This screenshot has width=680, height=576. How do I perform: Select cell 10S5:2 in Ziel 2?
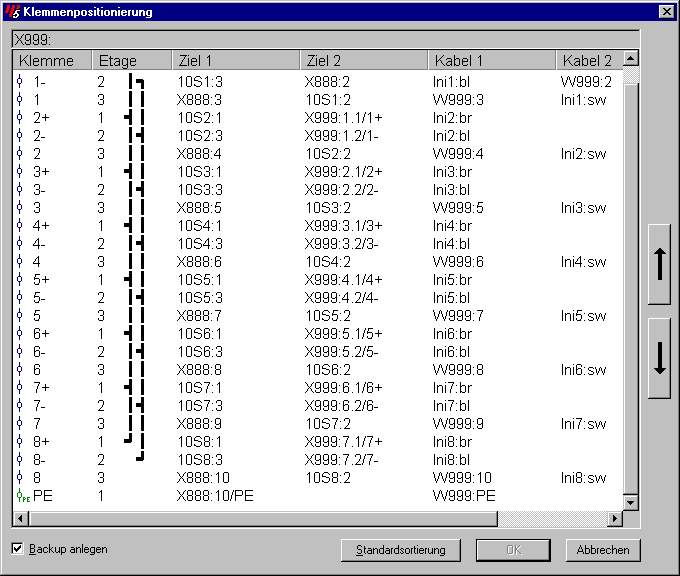(328, 316)
